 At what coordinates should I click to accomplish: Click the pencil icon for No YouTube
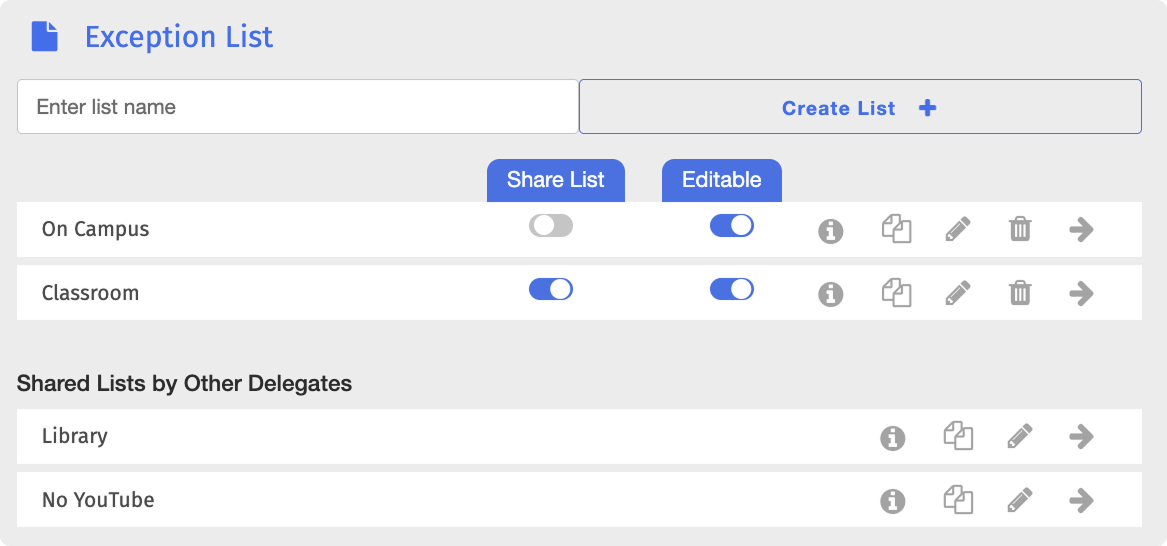point(1020,499)
